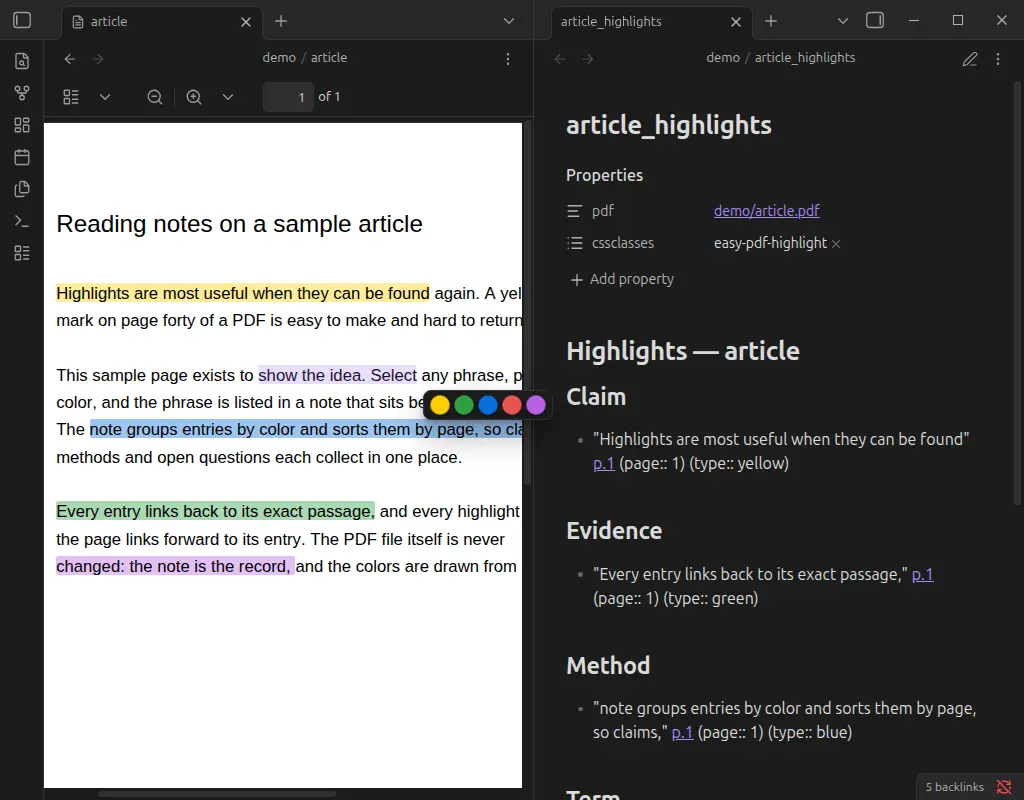
Task: Close the article tab
Action: [x=246, y=22]
